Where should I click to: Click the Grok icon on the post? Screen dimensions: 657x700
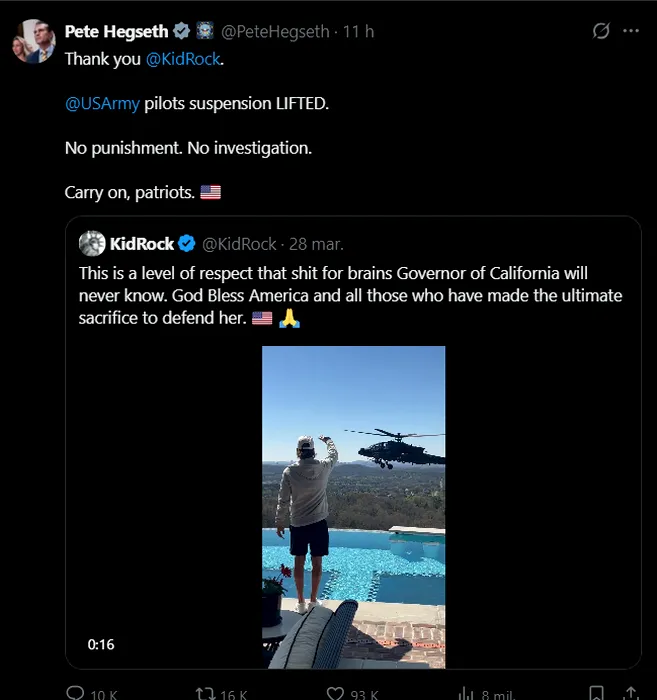(x=601, y=31)
